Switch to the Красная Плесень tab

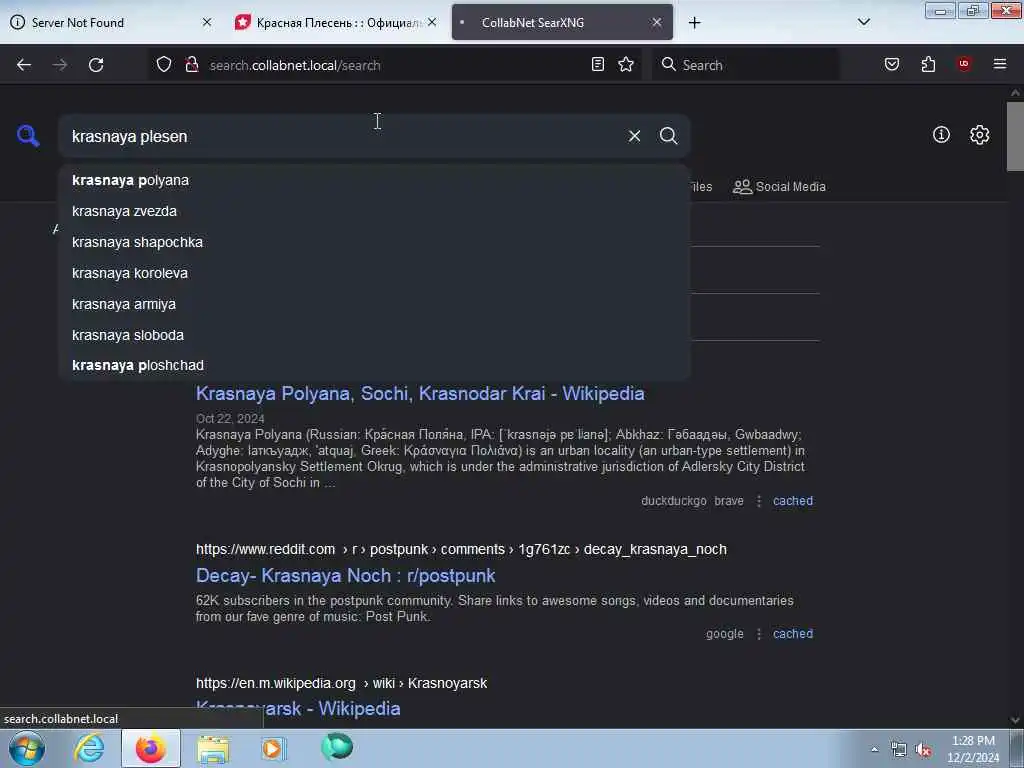336,22
